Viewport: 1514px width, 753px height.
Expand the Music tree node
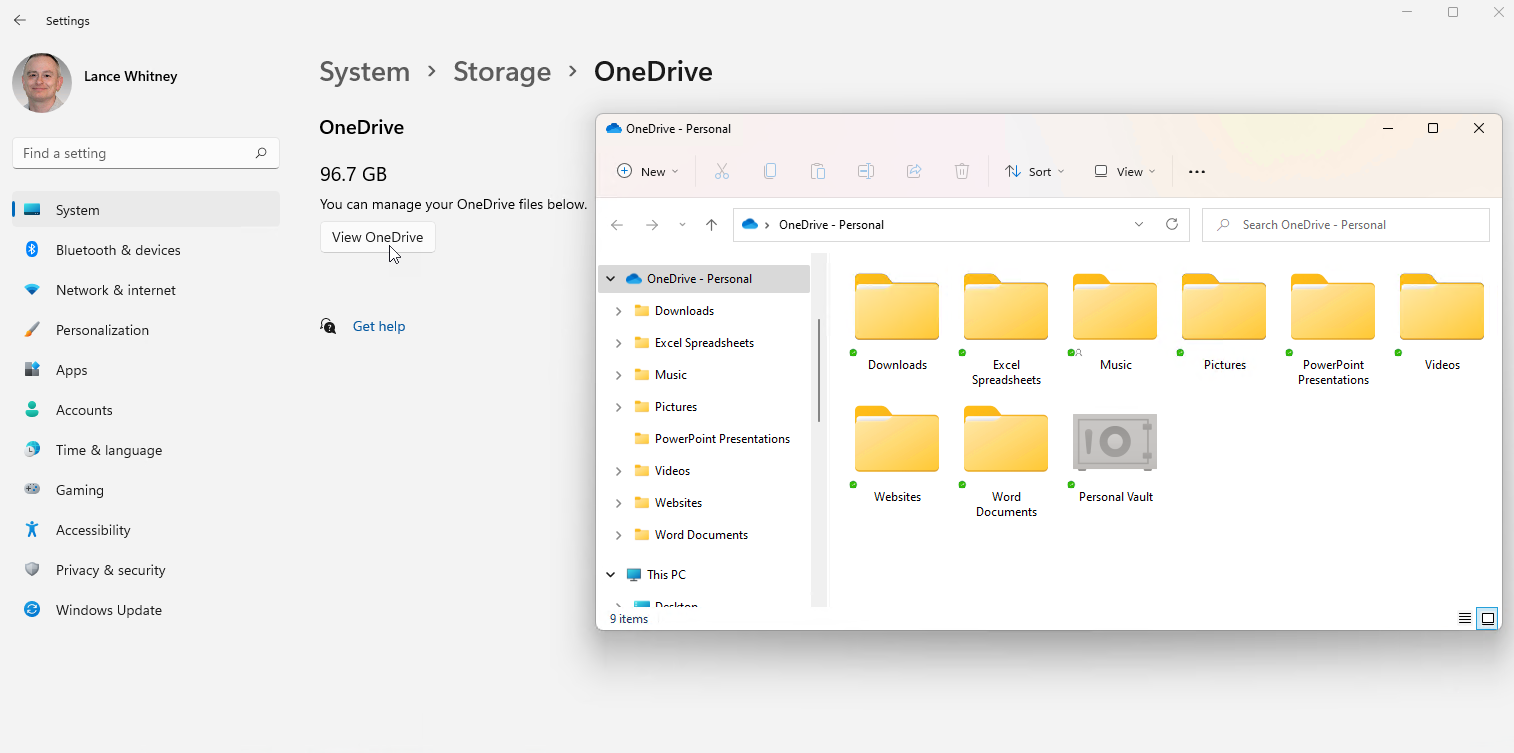tap(618, 375)
